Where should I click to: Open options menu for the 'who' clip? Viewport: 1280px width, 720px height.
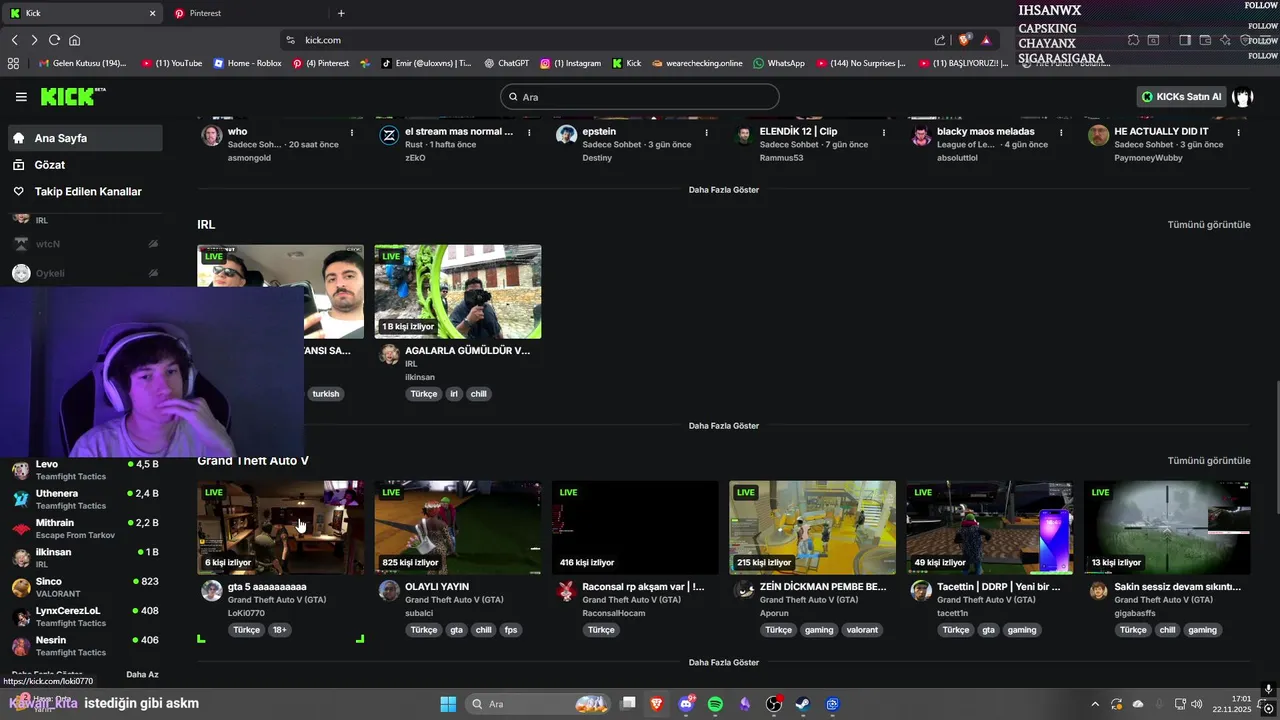352,132
